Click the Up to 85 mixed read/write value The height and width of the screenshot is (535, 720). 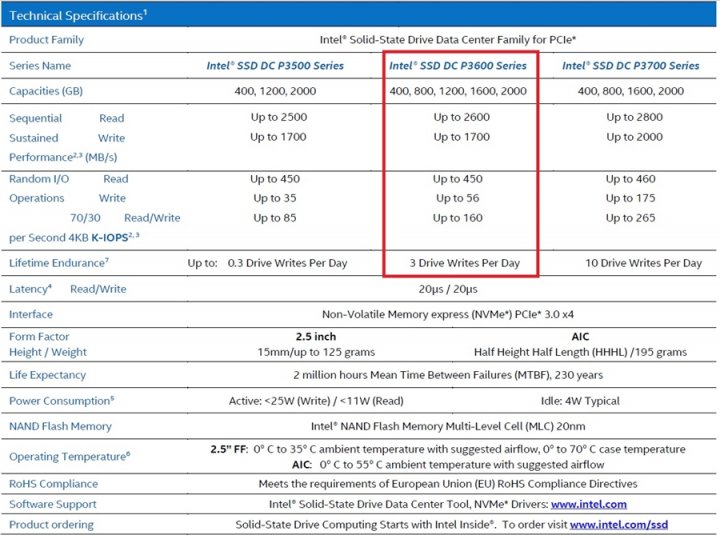point(275,218)
